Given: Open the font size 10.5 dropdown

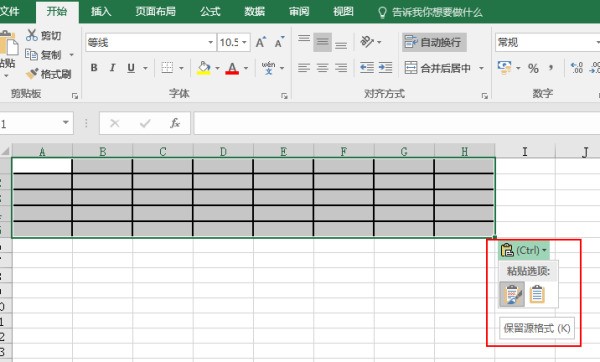Looking at the screenshot, I should click(x=244, y=42).
